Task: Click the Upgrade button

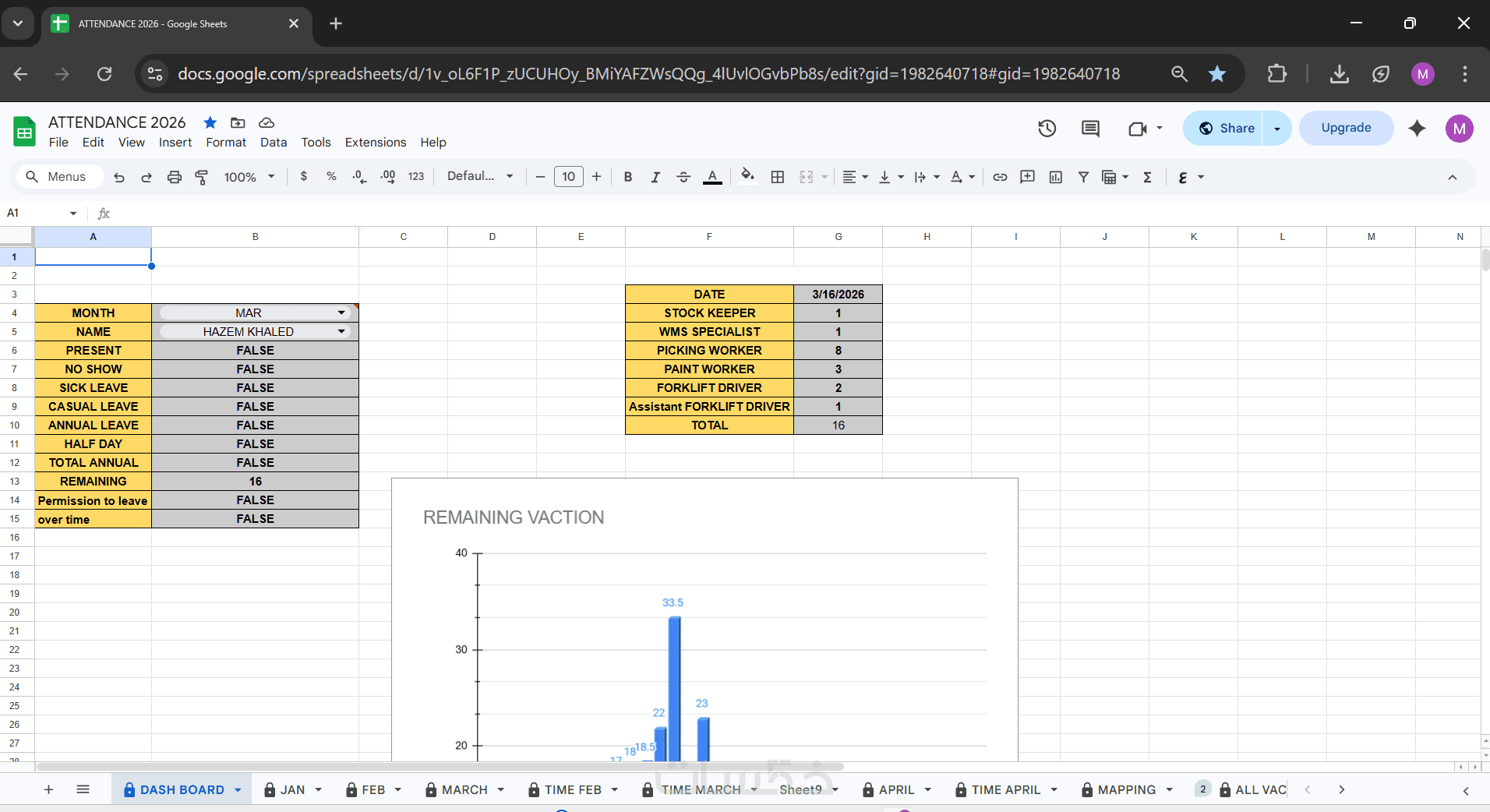Action: [1346, 128]
